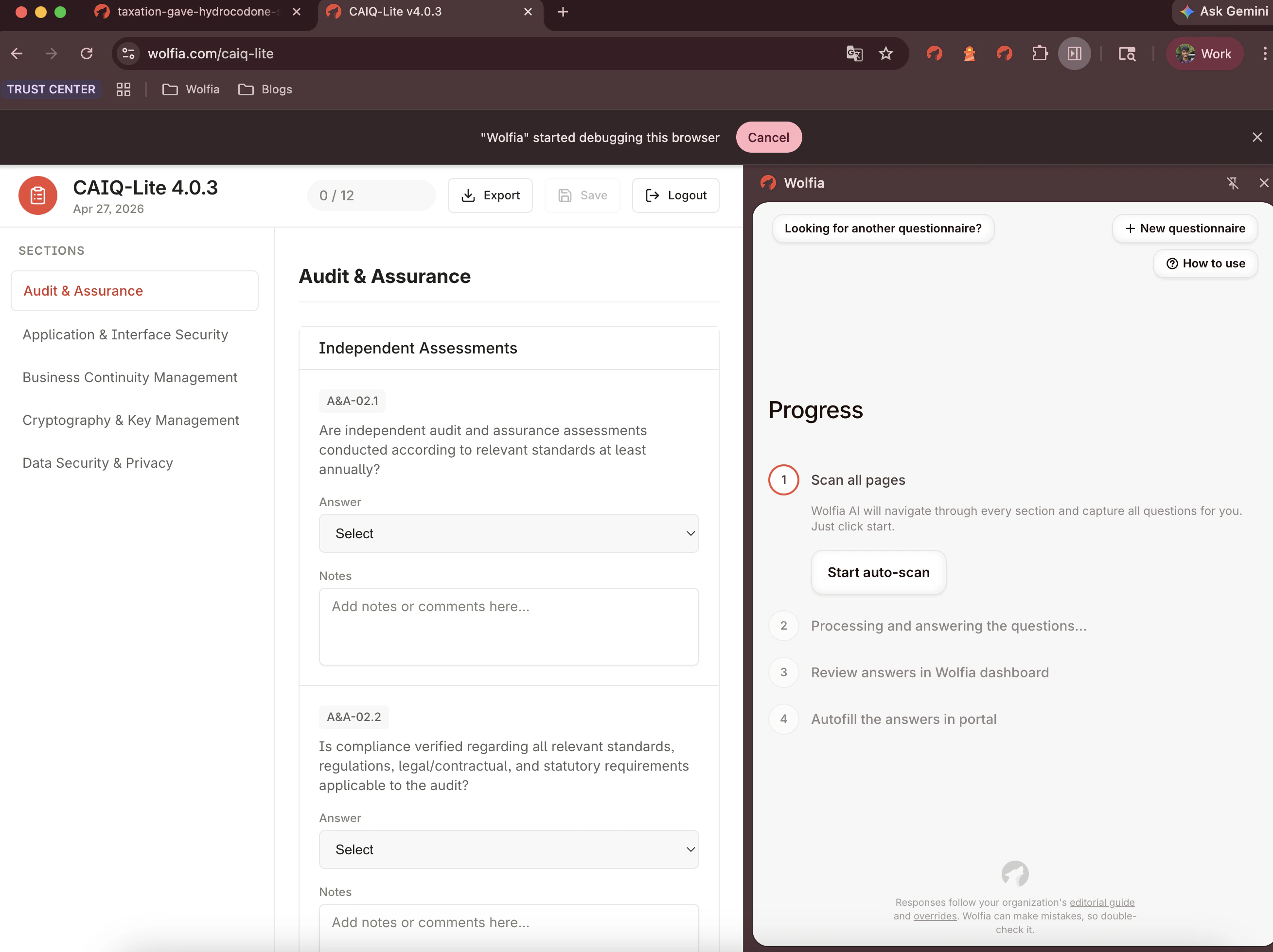Click the Wolfia logo in the side panel header
Screen dimensions: 1273x952
[x=769, y=182]
